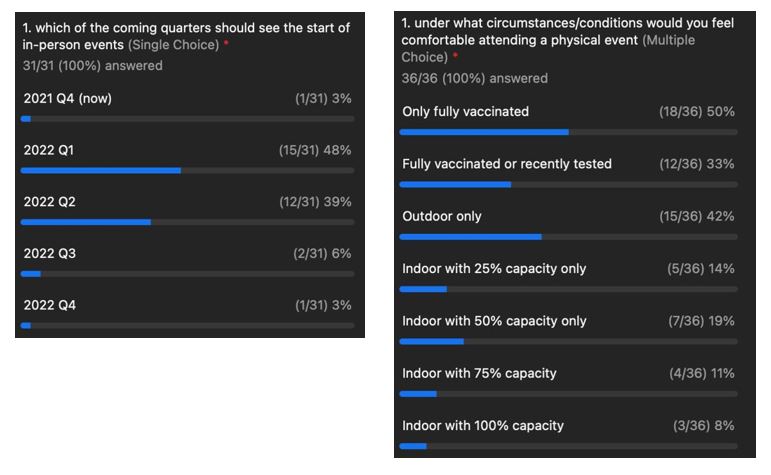
Task: Click the (15/31) 48% result count
Action: point(315,150)
